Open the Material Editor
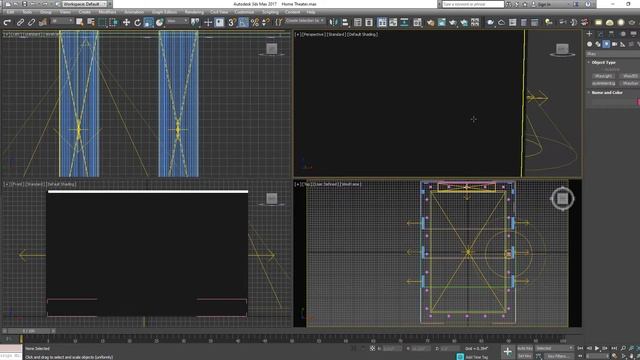640x360 pixels. (417, 22)
